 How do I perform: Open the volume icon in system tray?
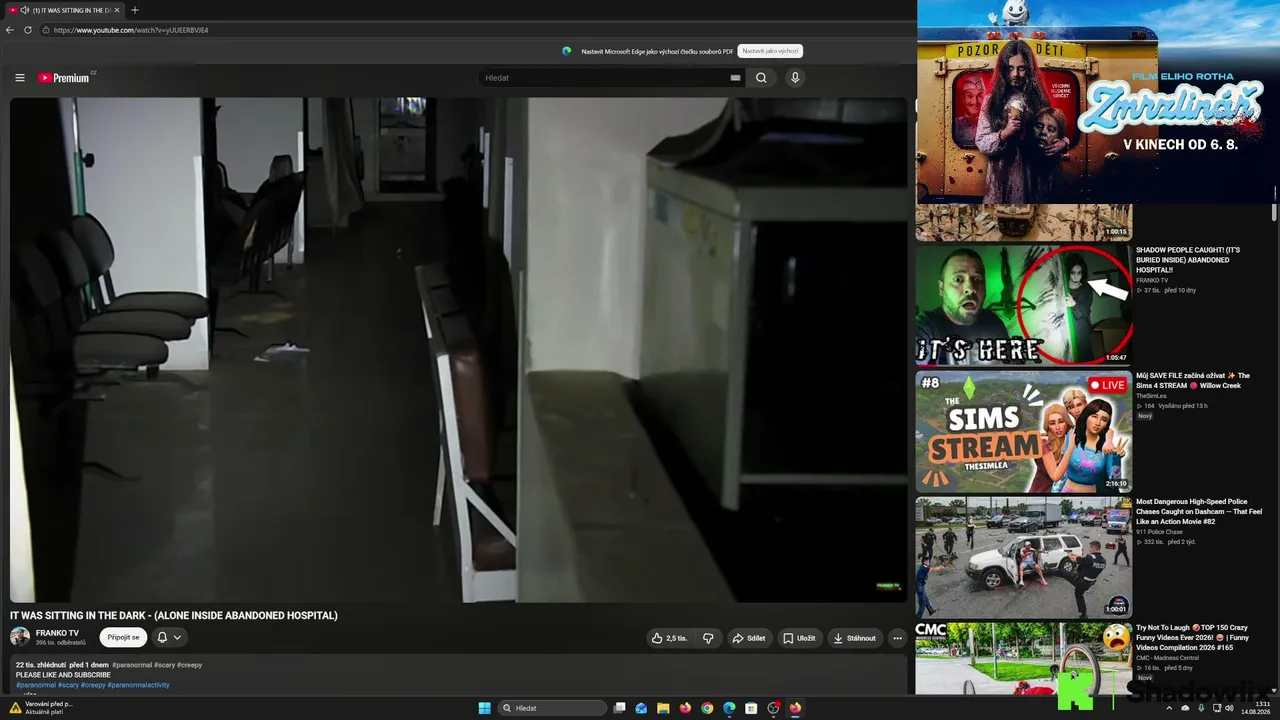click(x=1229, y=708)
